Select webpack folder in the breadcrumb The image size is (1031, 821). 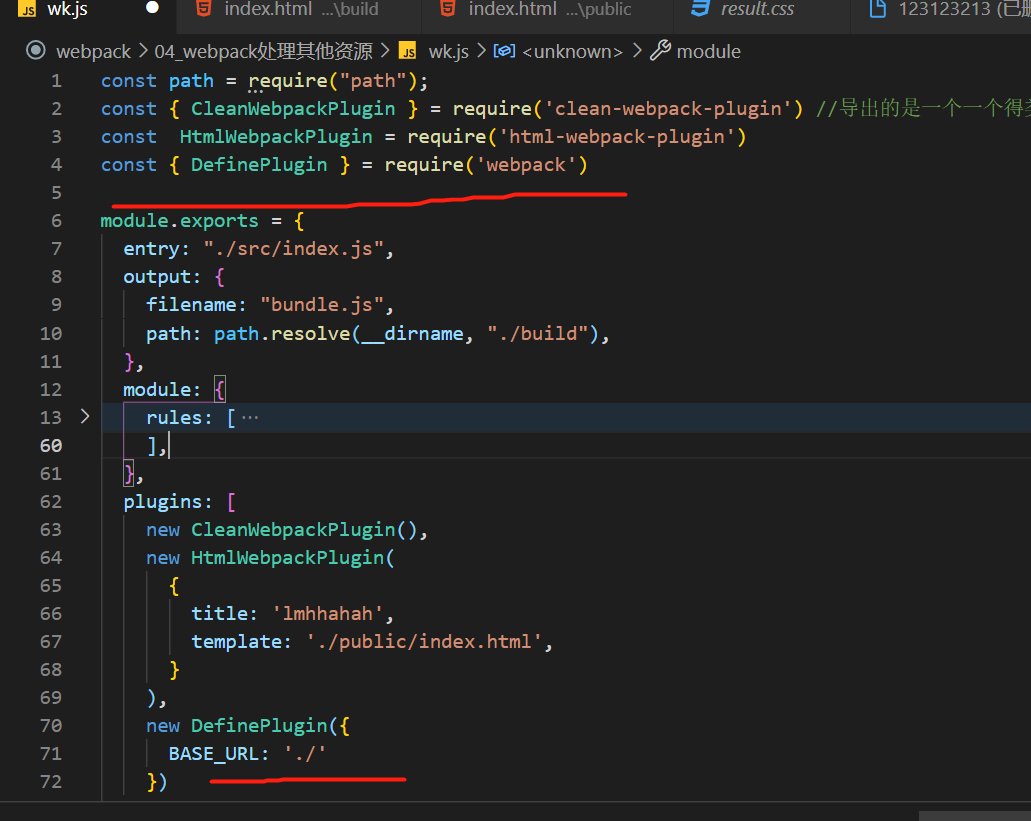coord(93,51)
